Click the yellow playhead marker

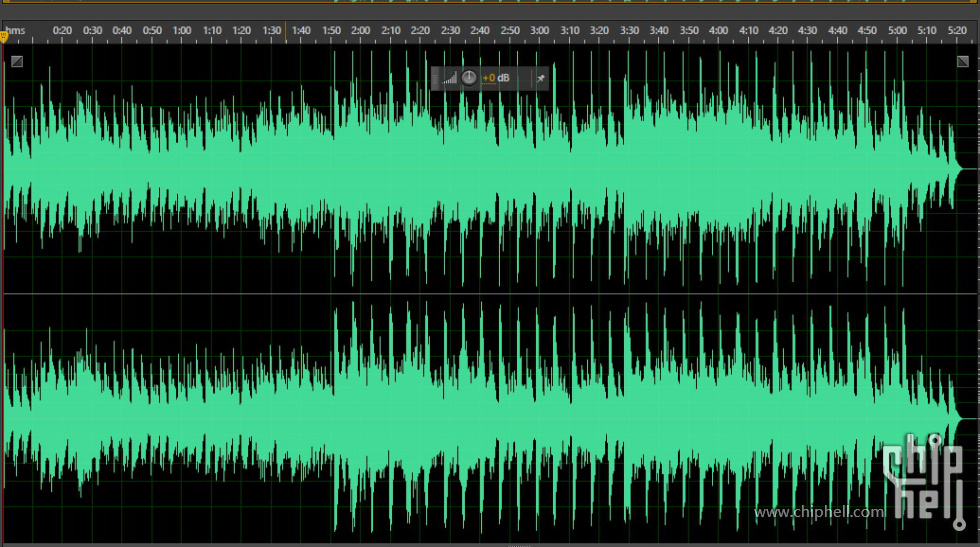4,36
